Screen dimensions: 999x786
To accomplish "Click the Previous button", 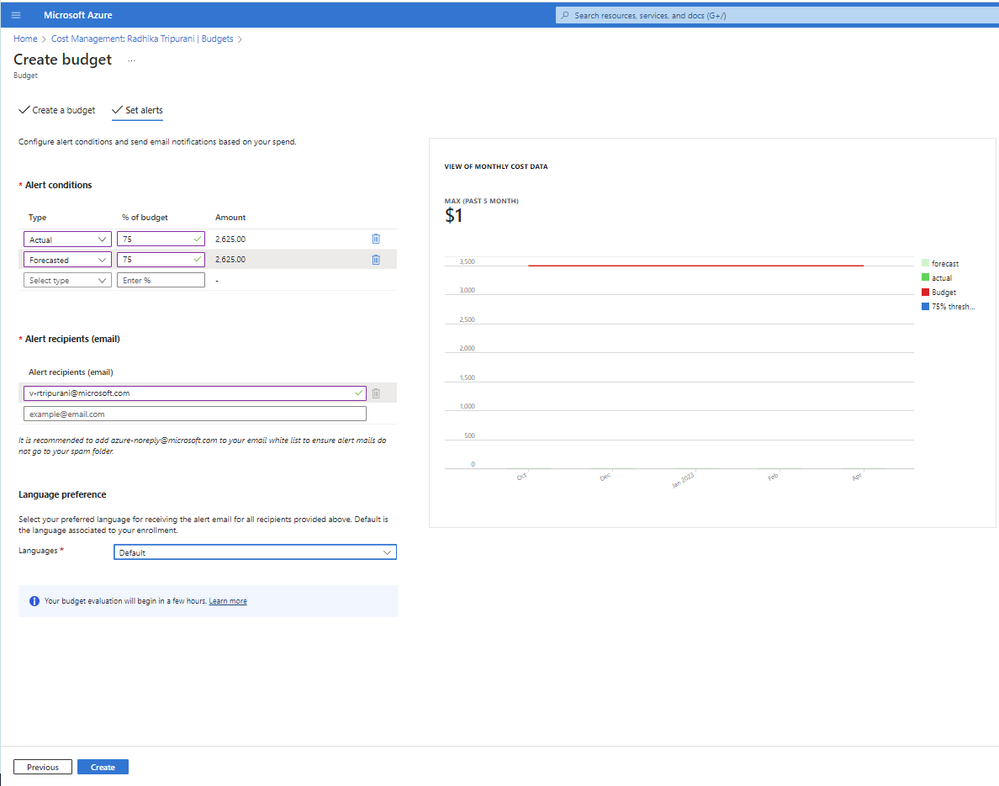I will 43,767.
